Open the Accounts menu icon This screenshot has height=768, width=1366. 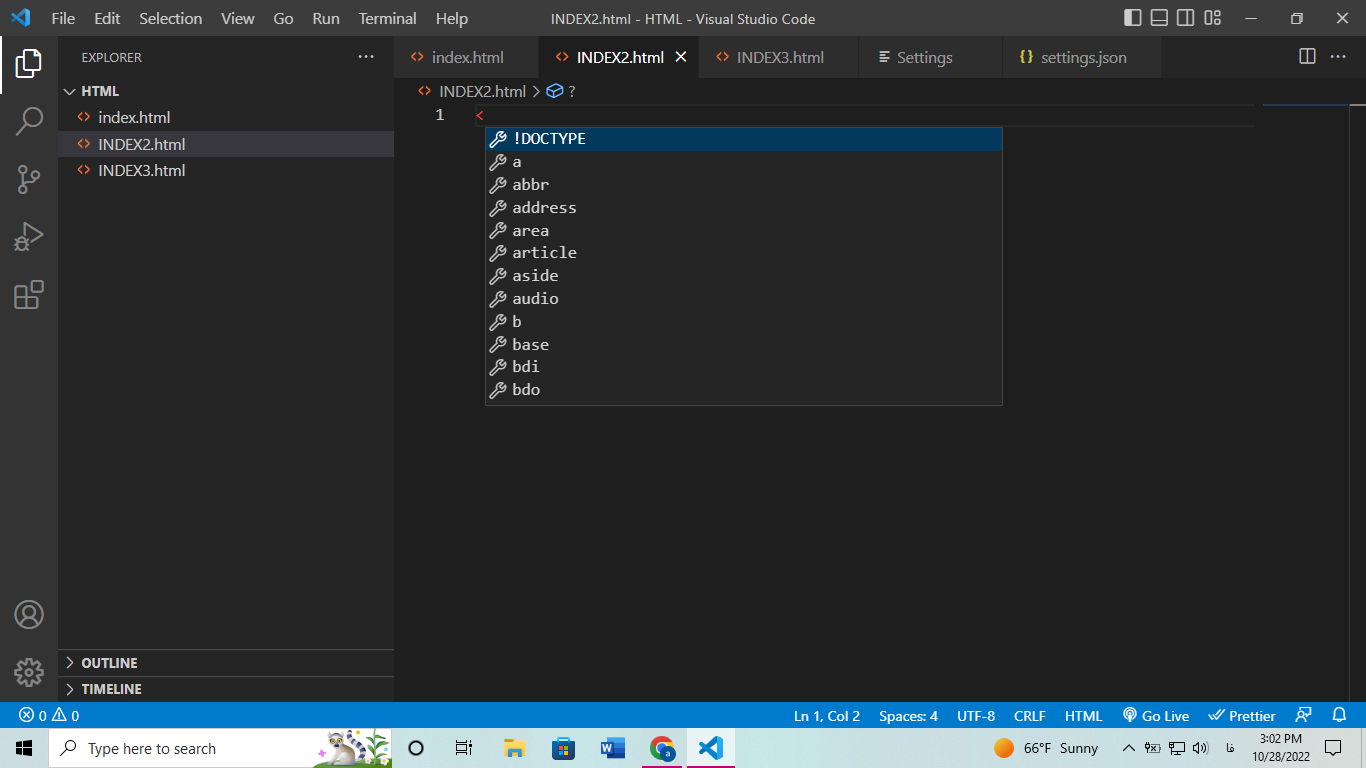click(28, 614)
